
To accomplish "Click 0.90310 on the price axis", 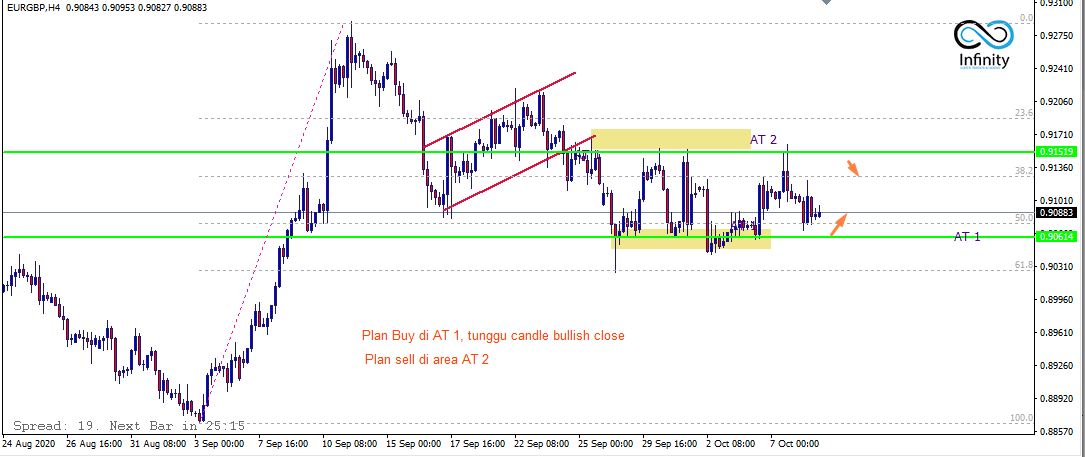I will pos(1055,267).
